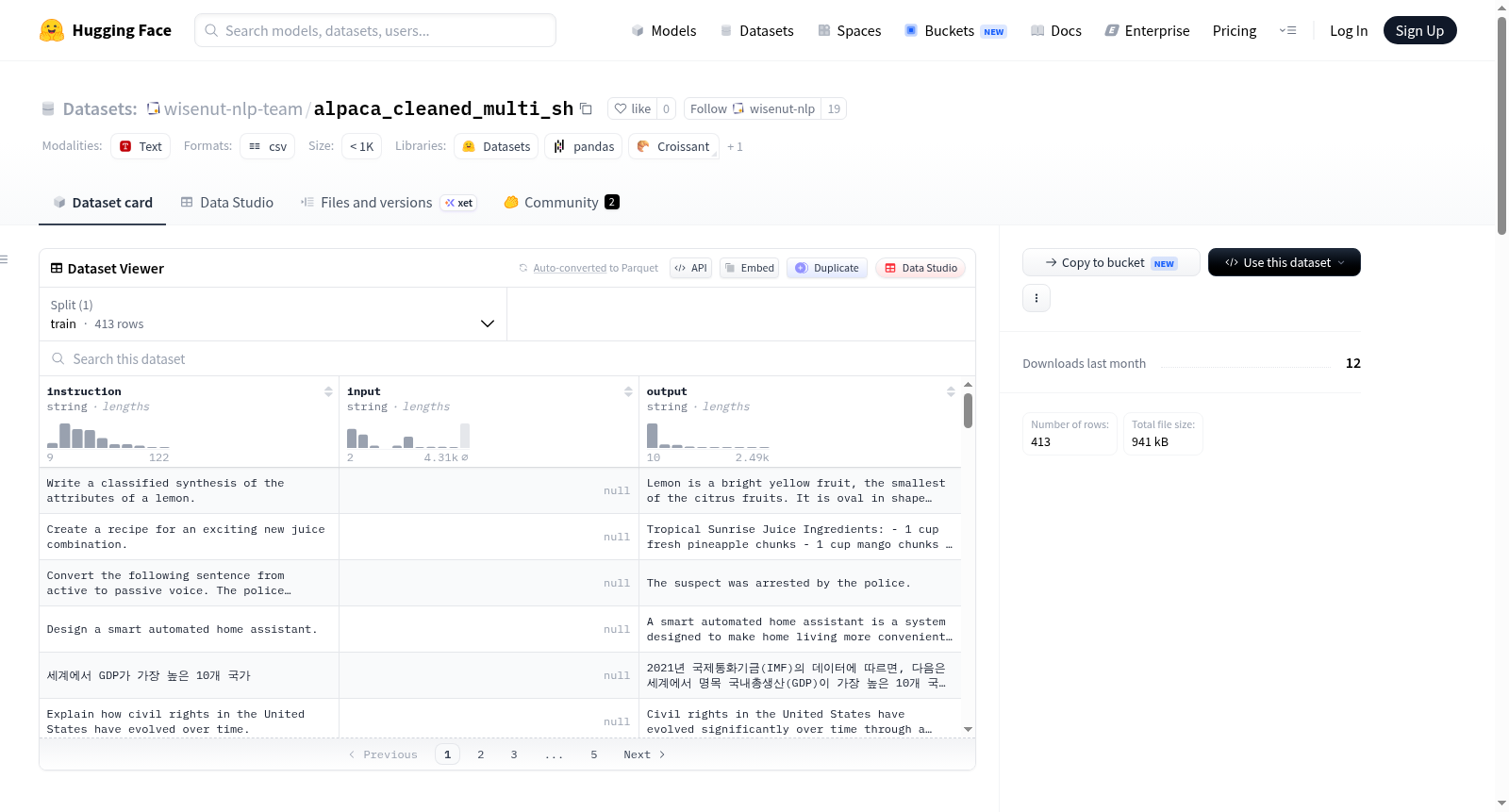The height and width of the screenshot is (812, 1509).
Task: Click the Duplicate button
Action: (827, 268)
